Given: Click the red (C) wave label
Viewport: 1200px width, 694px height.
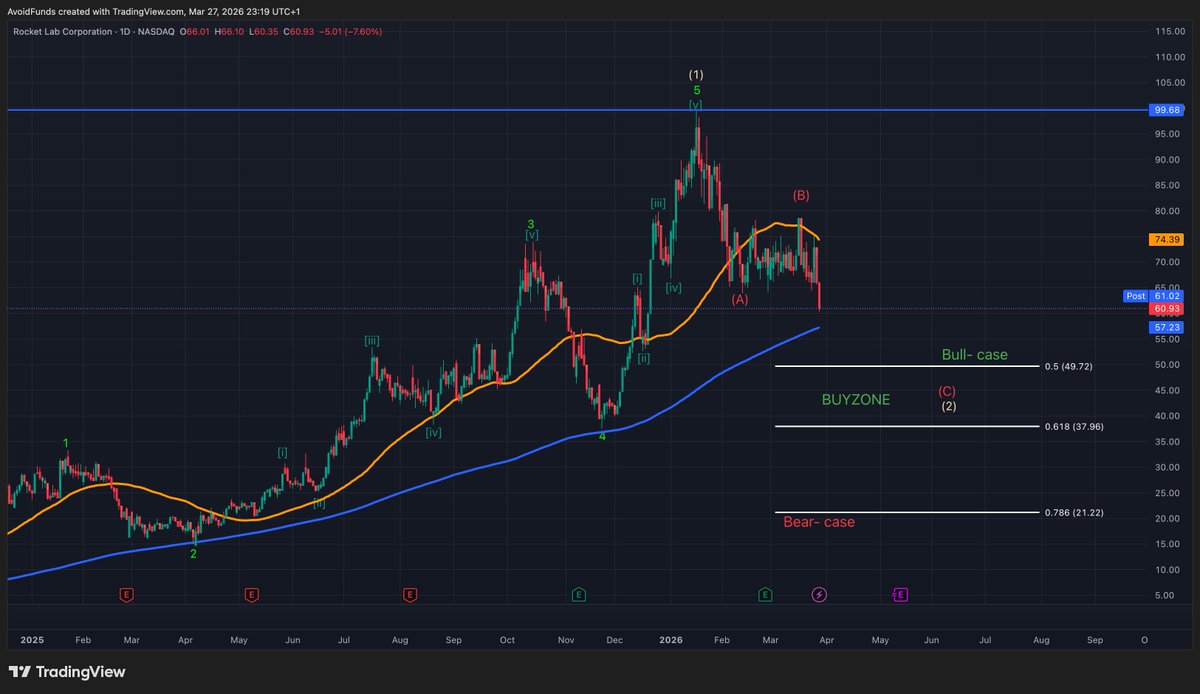Looking at the screenshot, I should [x=946, y=391].
